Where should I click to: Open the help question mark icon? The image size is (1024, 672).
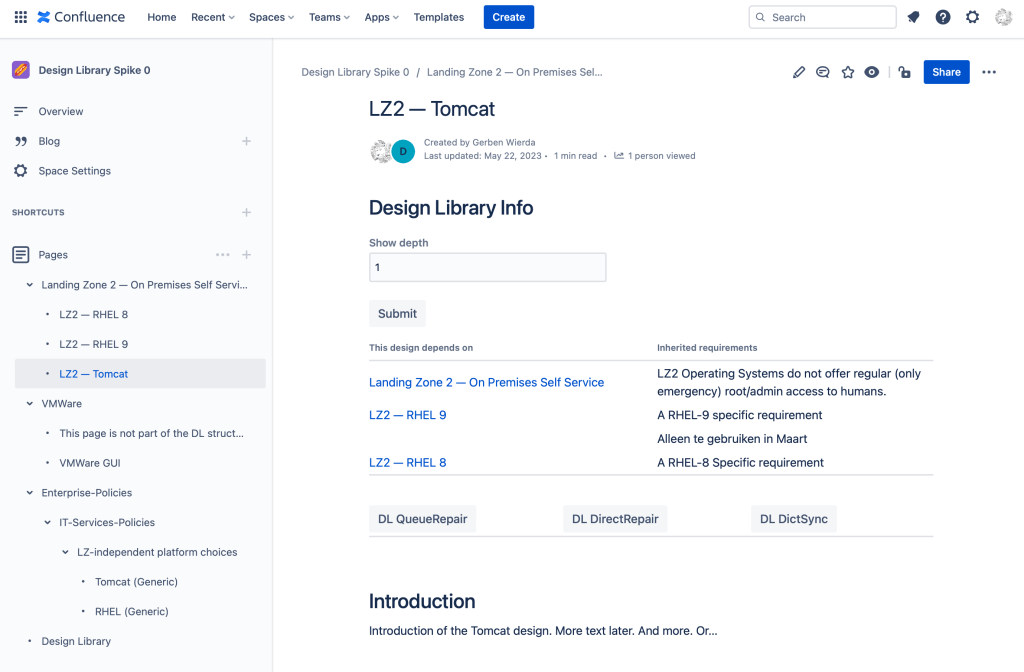943,17
